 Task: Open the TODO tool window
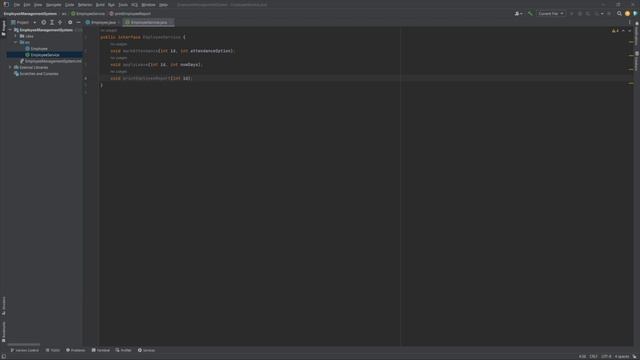(53, 350)
